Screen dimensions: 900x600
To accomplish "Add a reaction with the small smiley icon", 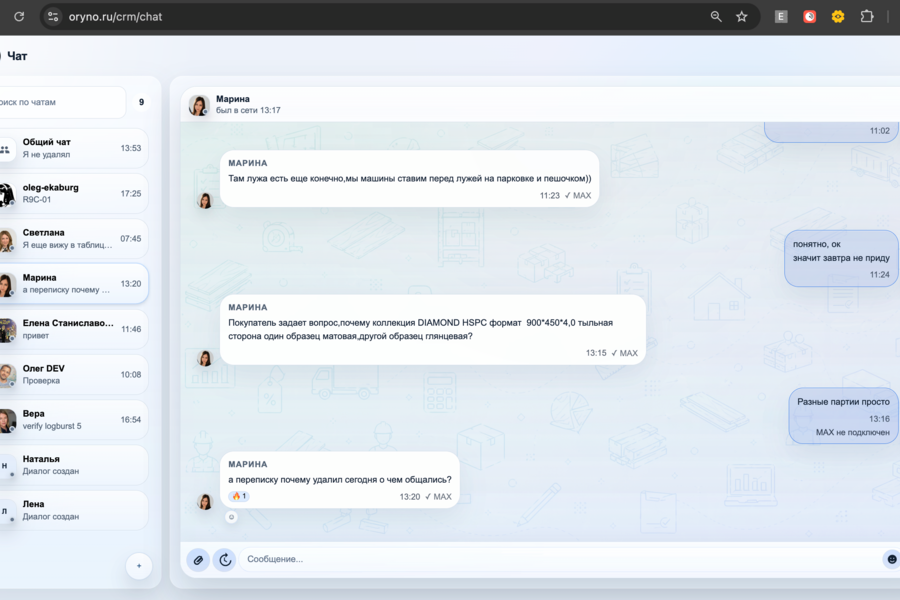I will [231, 517].
